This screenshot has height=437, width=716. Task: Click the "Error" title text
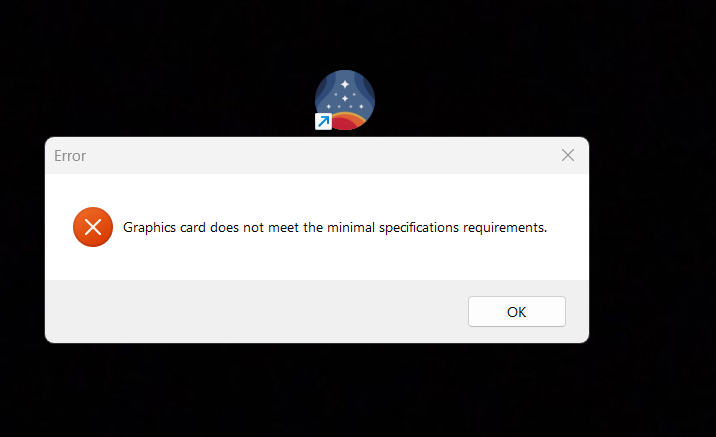tap(70, 156)
